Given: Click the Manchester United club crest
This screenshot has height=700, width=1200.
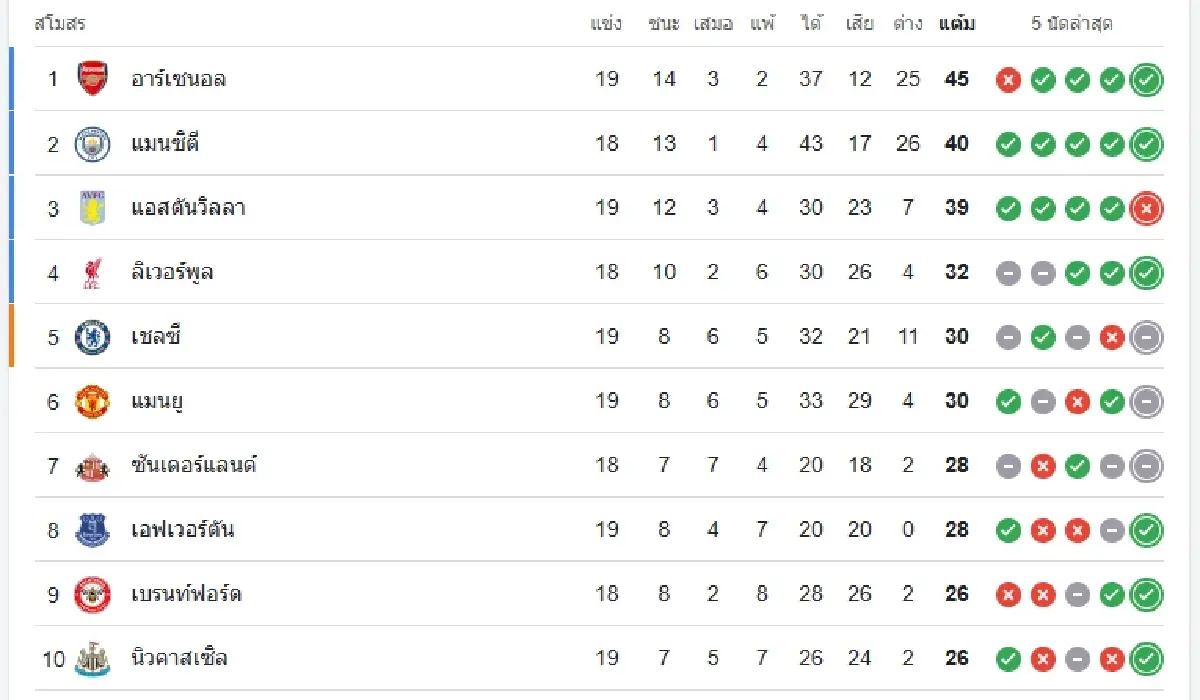Looking at the screenshot, I should point(93,401).
